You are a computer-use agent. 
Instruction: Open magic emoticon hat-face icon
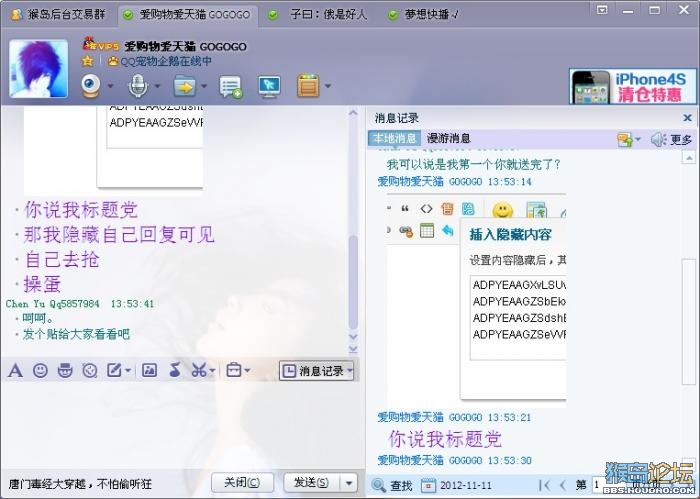coord(65,370)
